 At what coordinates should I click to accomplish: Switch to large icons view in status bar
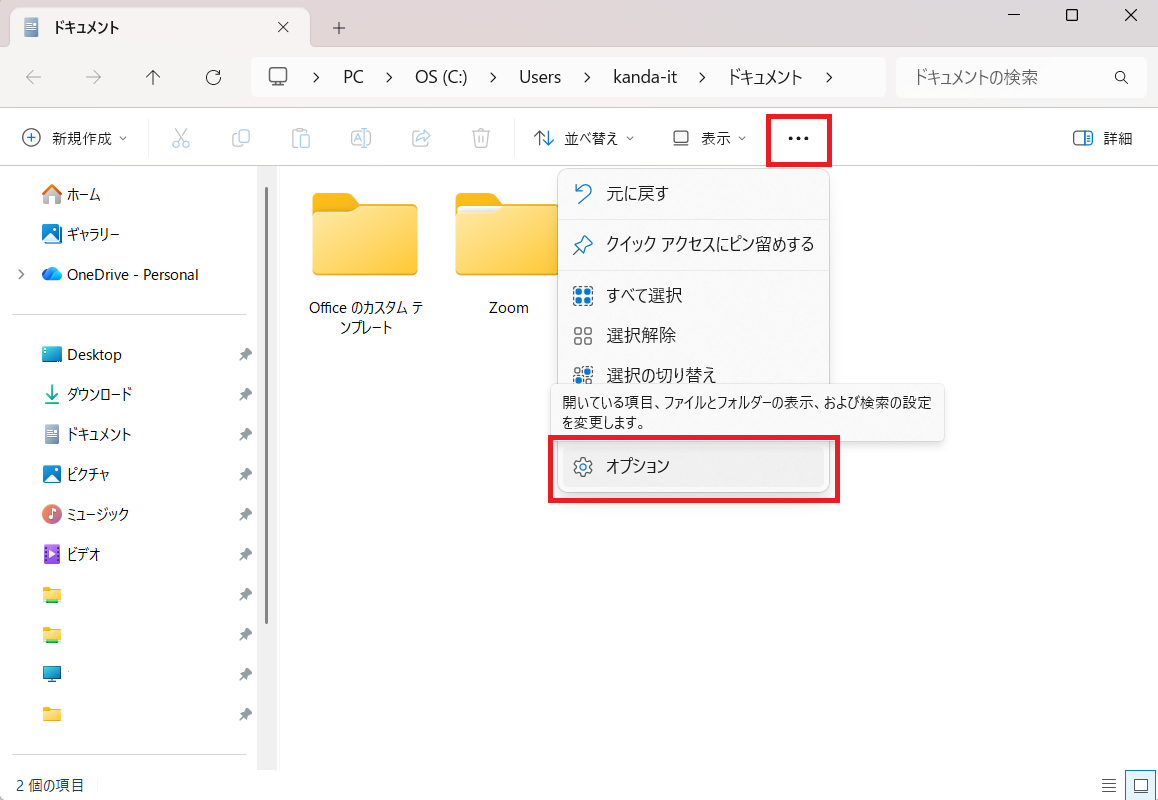pyautogui.click(x=1138, y=785)
